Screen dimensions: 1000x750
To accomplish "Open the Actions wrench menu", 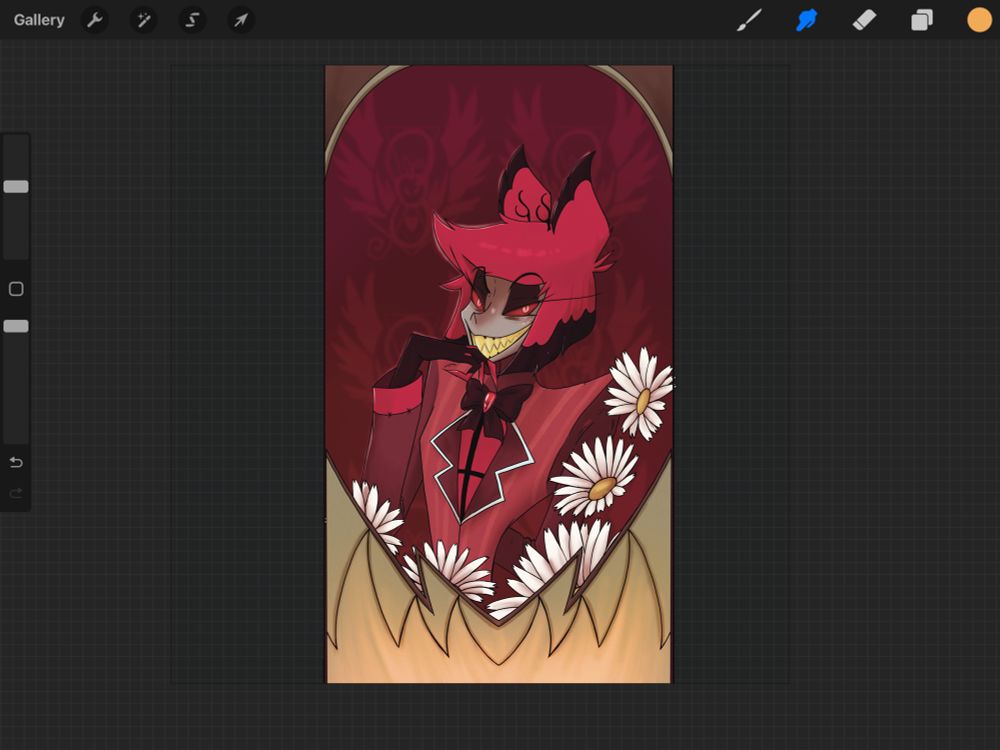I will pos(94,20).
